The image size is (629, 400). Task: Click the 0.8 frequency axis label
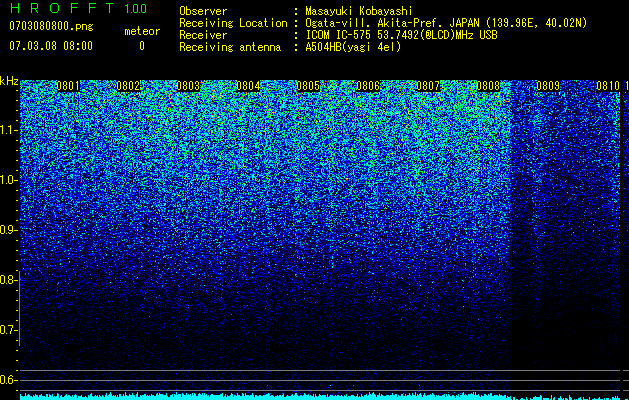8,280
